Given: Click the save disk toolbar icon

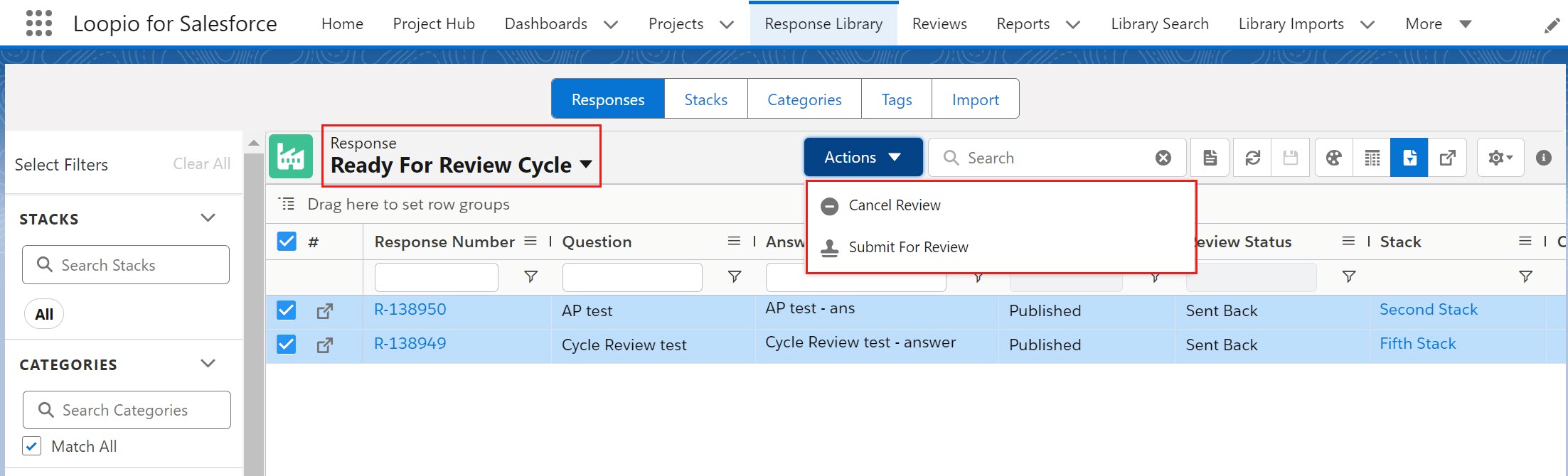Looking at the screenshot, I should pyautogui.click(x=1291, y=158).
